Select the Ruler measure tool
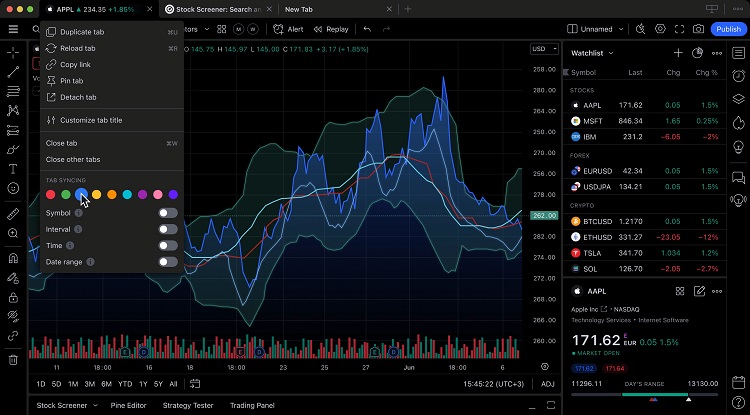 point(13,213)
